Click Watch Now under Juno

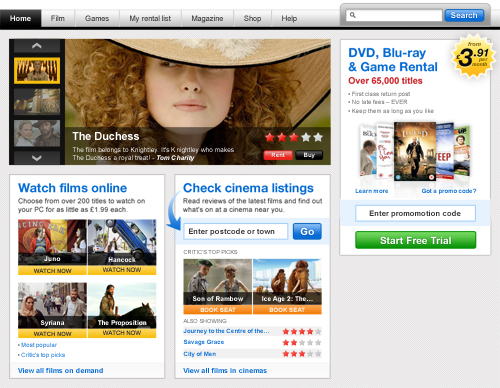[x=52, y=271]
